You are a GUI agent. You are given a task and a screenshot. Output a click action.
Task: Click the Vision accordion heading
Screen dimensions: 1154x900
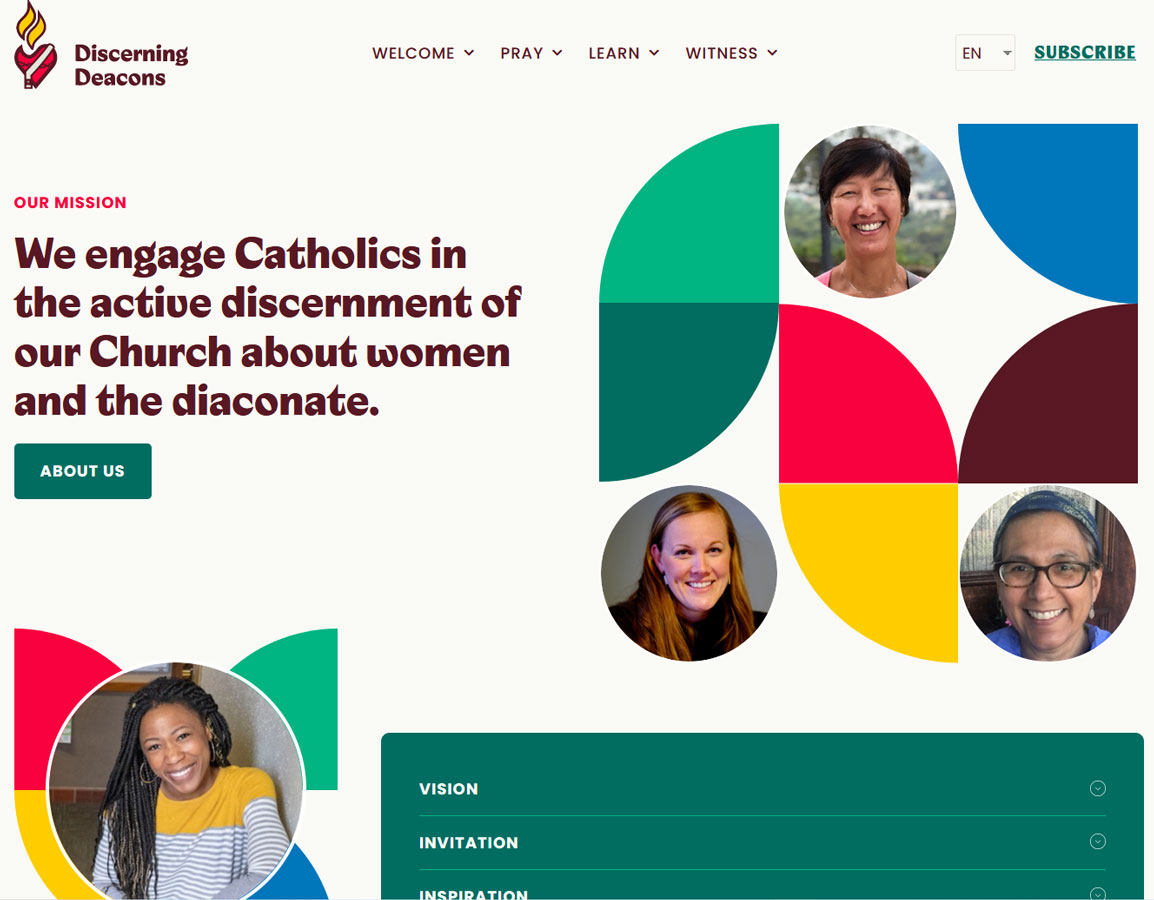[448, 789]
